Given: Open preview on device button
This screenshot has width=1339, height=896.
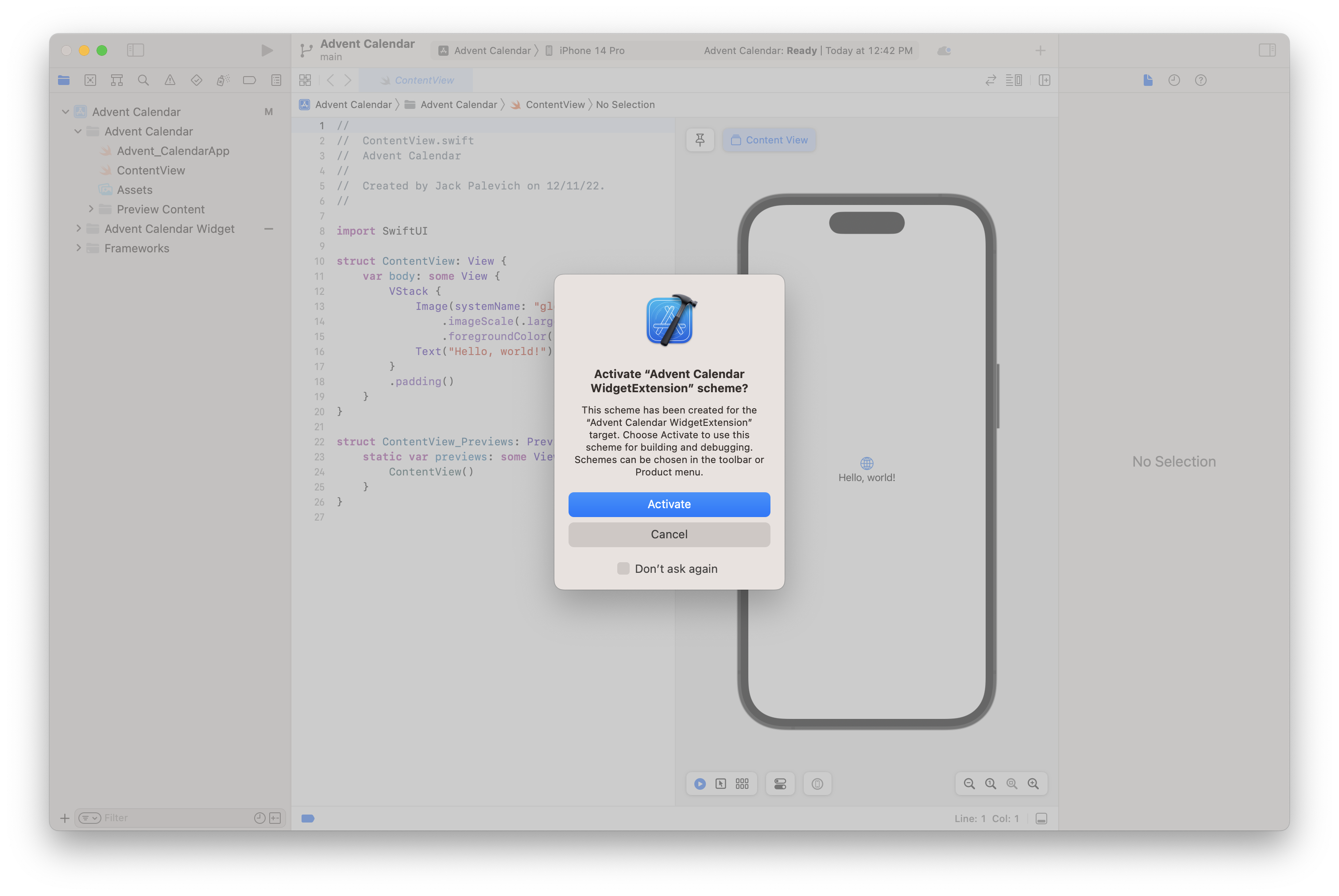Looking at the screenshot, I should (x=817, y=784).
